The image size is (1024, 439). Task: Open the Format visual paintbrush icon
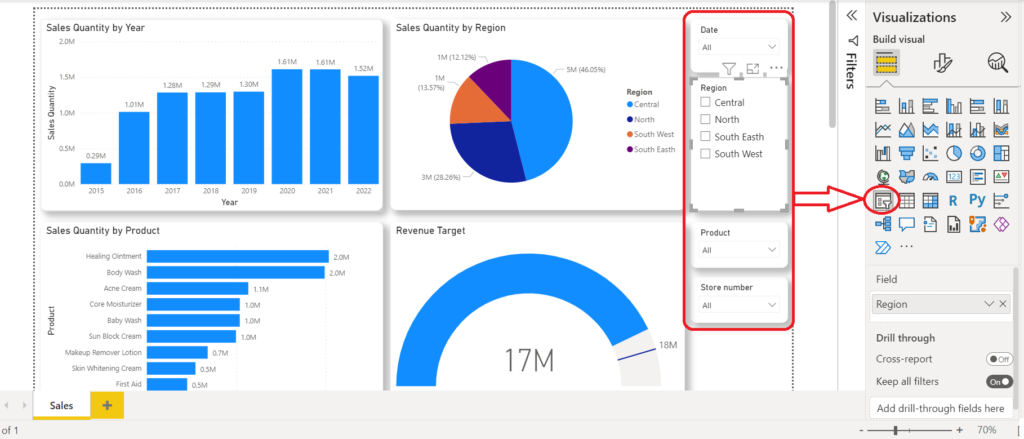click(941, 65)
